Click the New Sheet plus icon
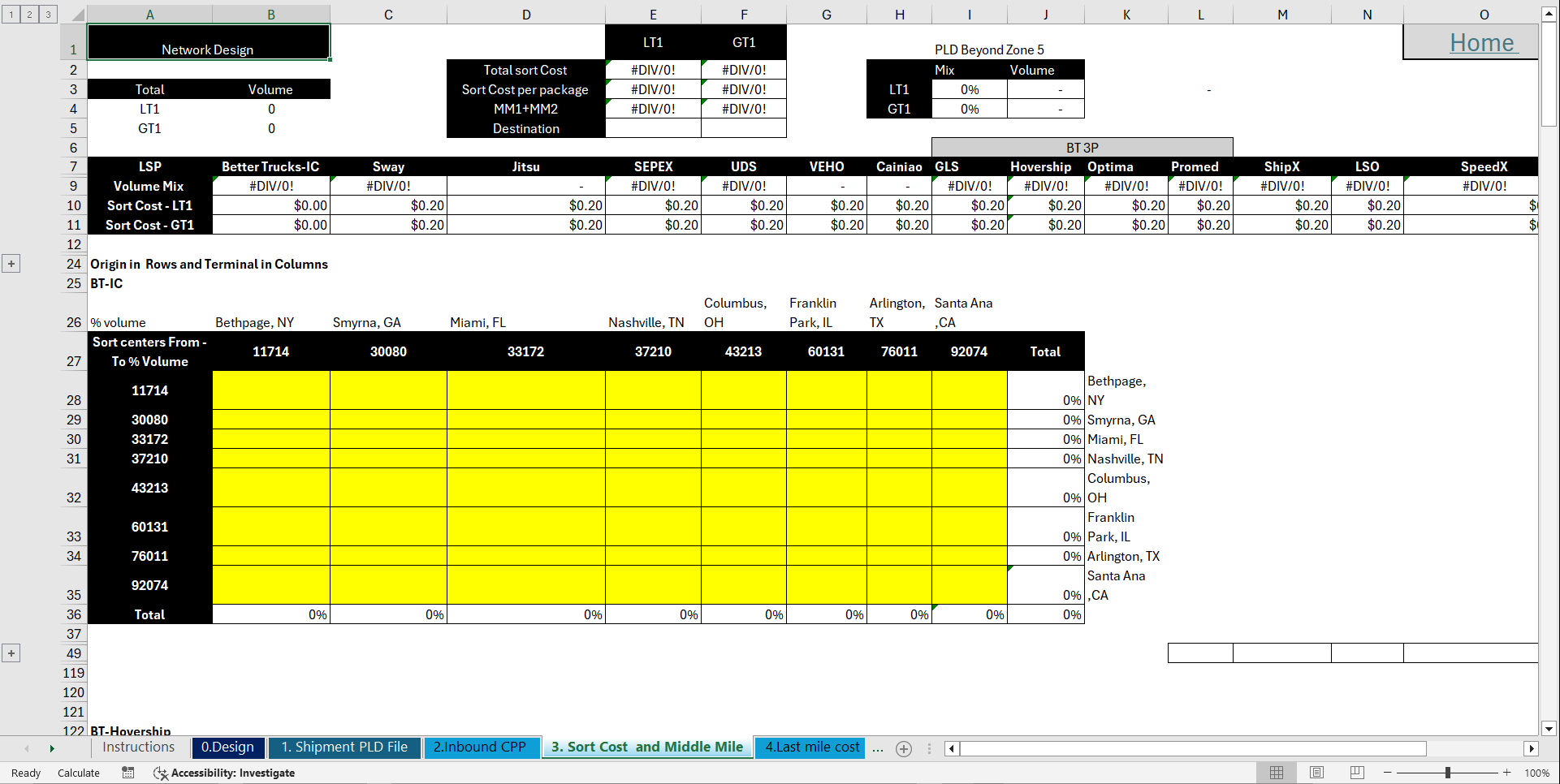 point(904,748)
